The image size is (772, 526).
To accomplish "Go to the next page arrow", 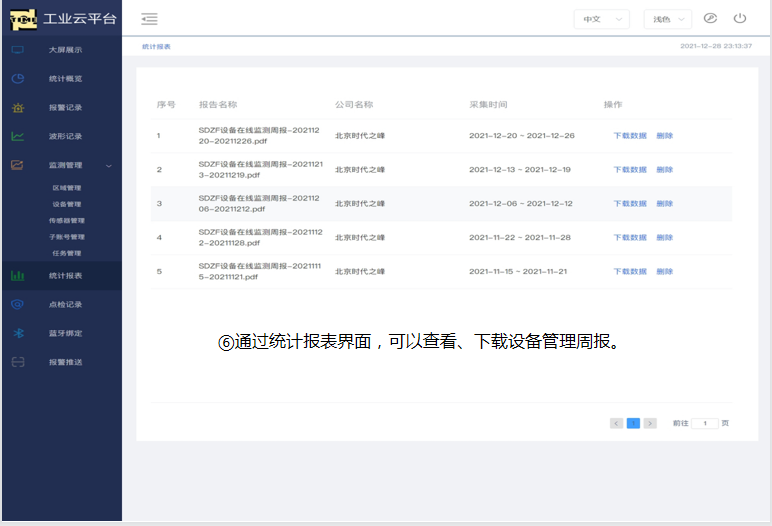I will coord(650,423).
